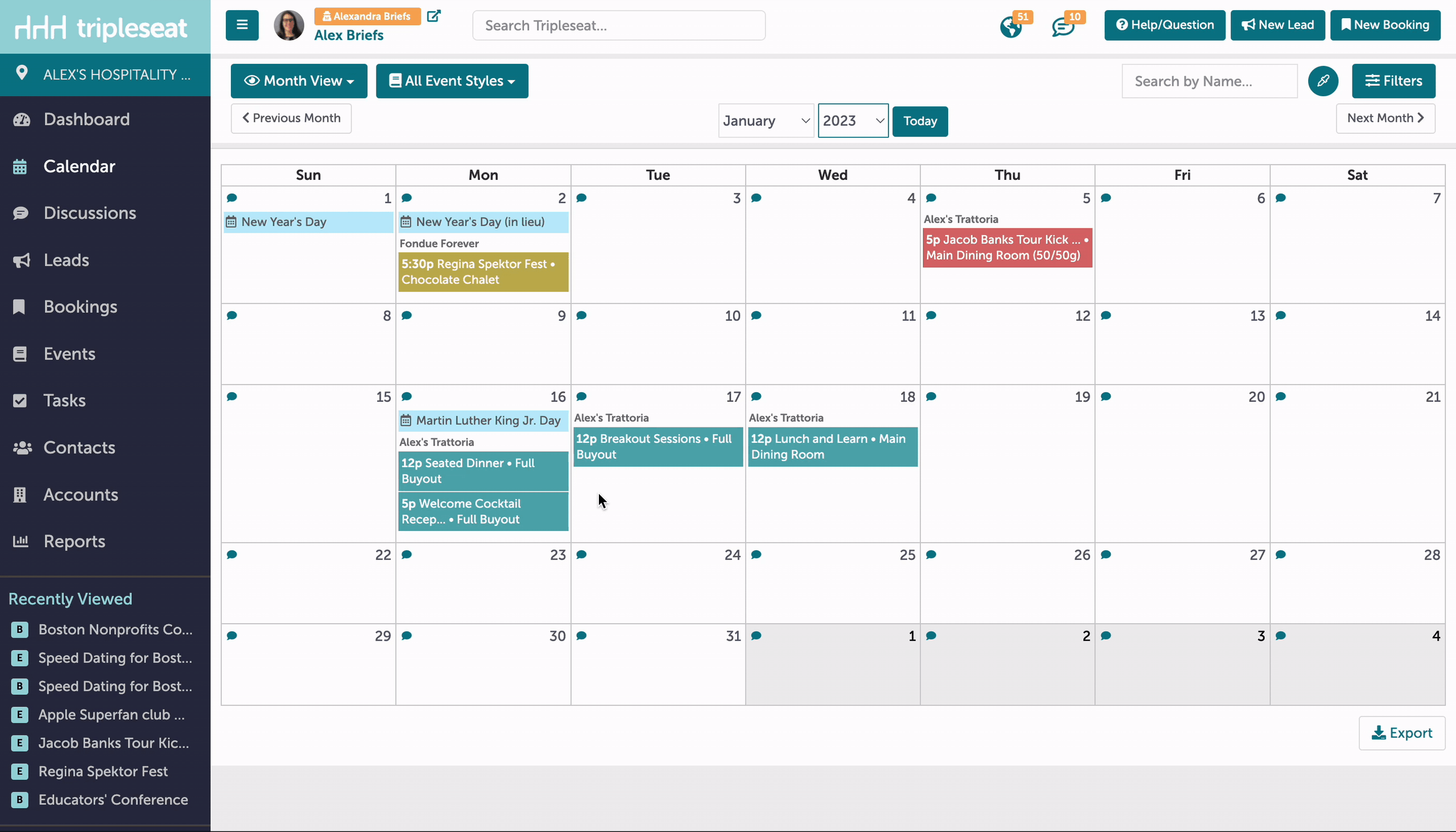1456x832 pixels.
Task: Open recently viewed Boston Nonprofits Co...
Action: click(x=115, y=630)
